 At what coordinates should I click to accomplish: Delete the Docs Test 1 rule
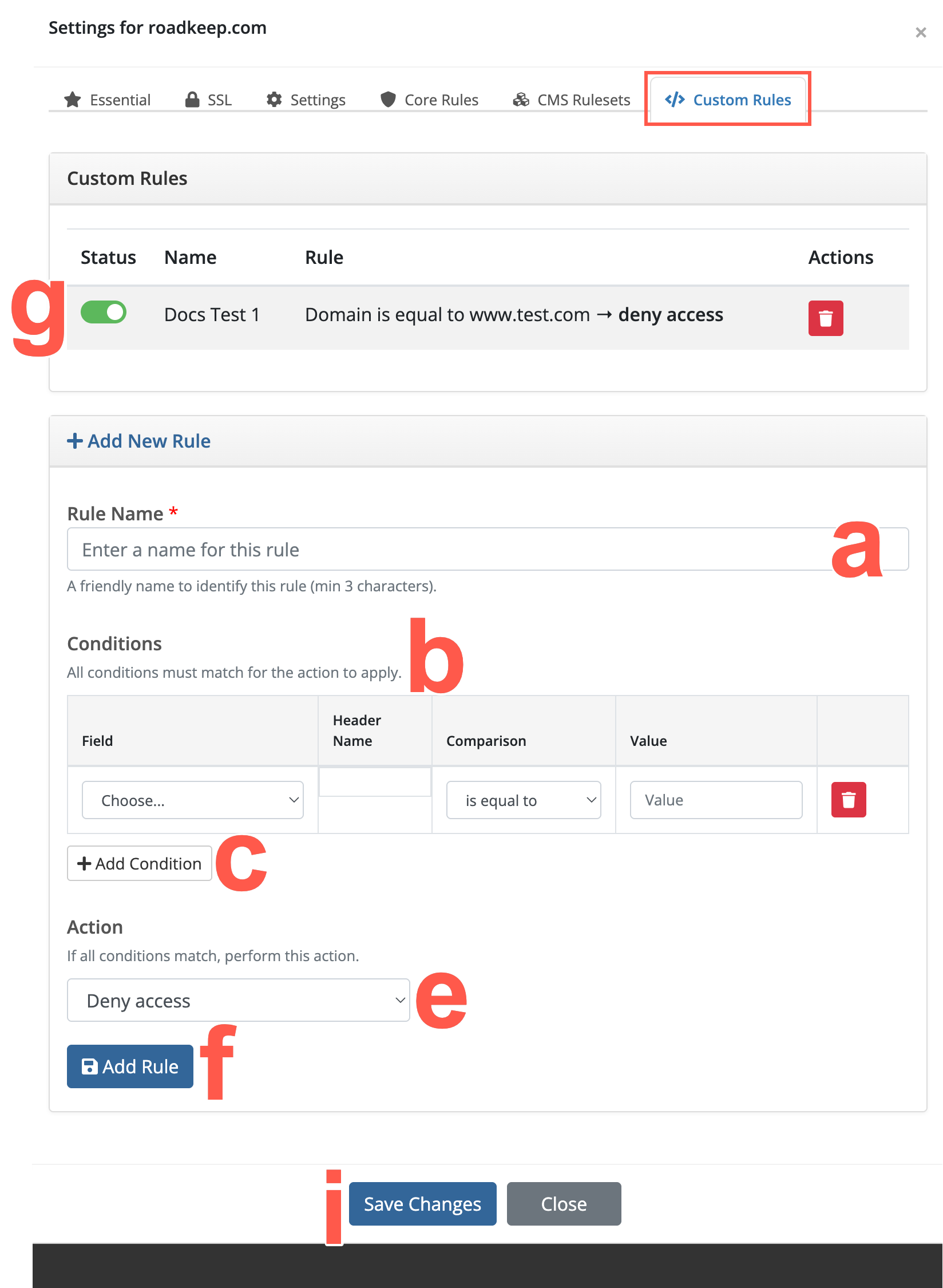[825, 318]
